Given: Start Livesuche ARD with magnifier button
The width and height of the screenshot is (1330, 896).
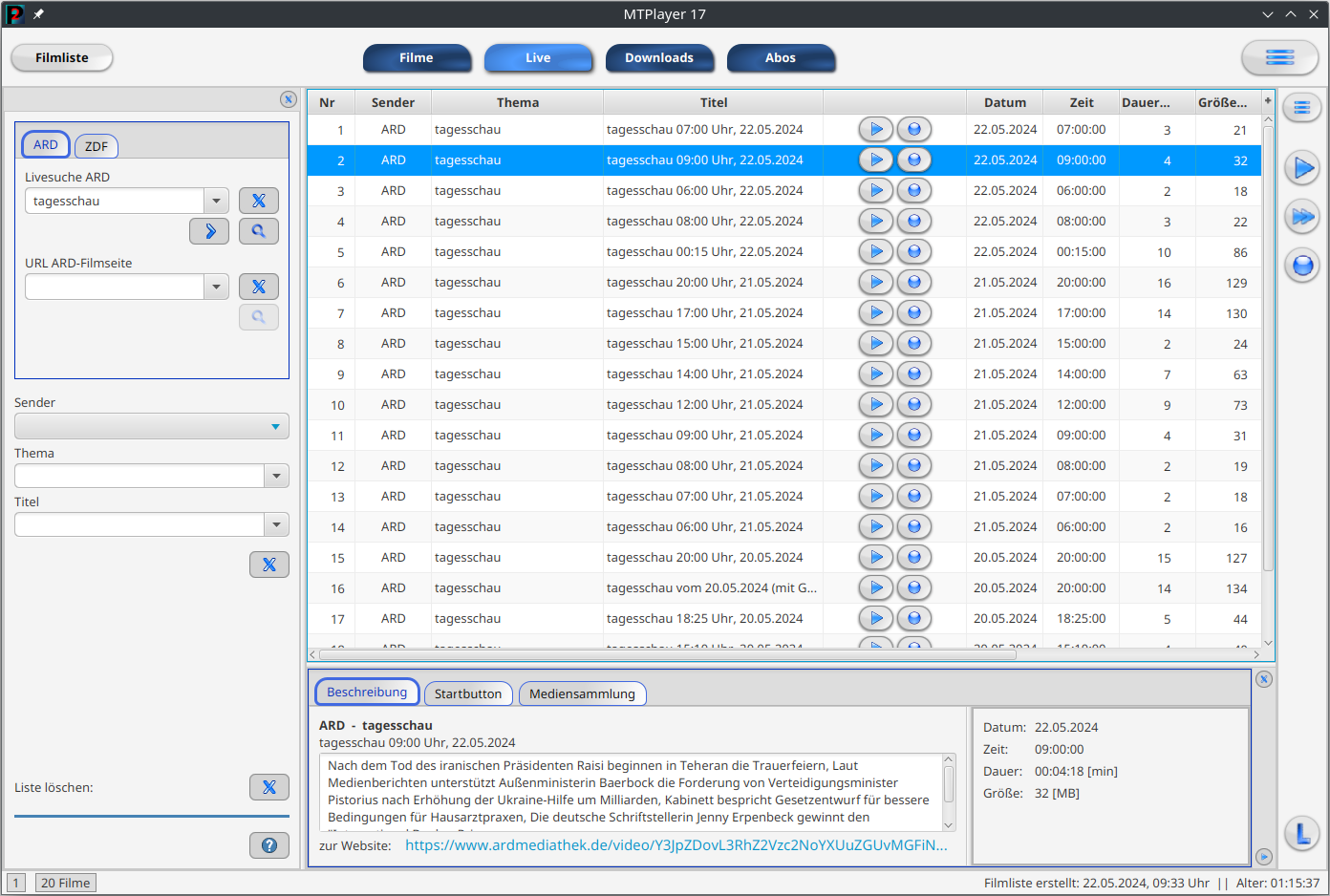Looking at the screenshot, I should tap(259, 231).
